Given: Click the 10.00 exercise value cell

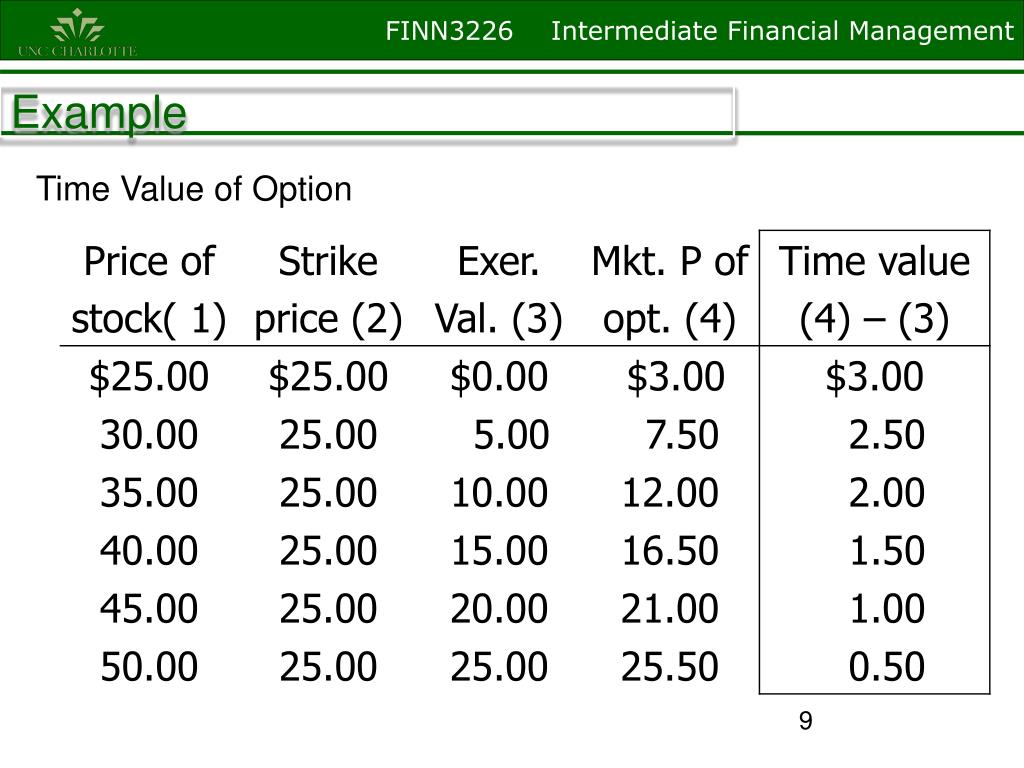Looking at the screenshot, I should tap(499, 492).
